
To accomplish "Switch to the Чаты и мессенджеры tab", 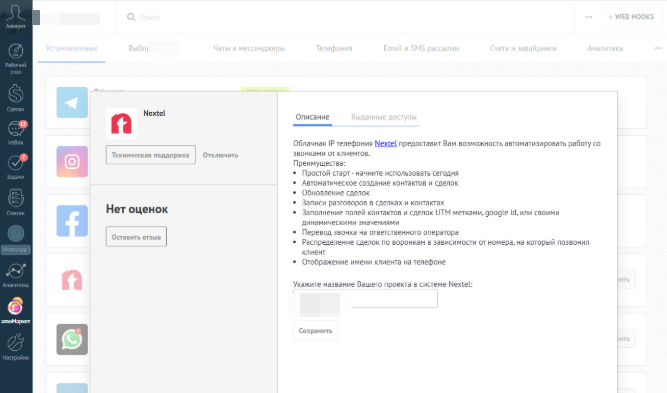I will [x=249, y=48].
